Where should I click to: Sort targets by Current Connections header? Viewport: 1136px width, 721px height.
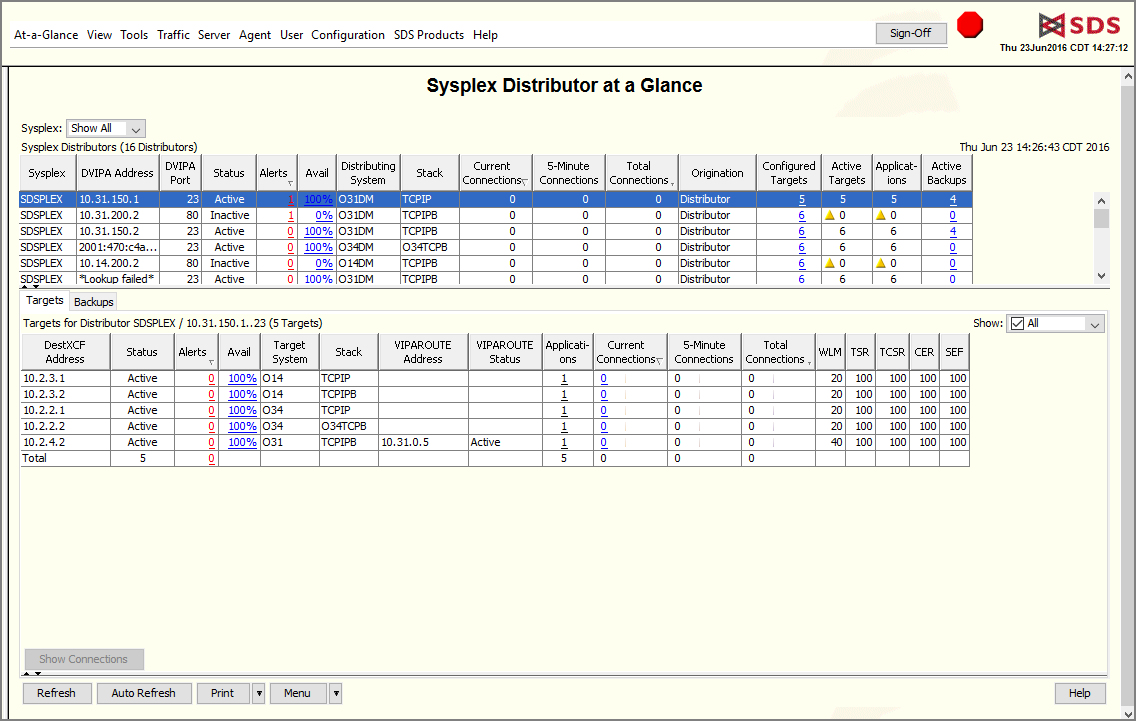(x=630, y=352)
